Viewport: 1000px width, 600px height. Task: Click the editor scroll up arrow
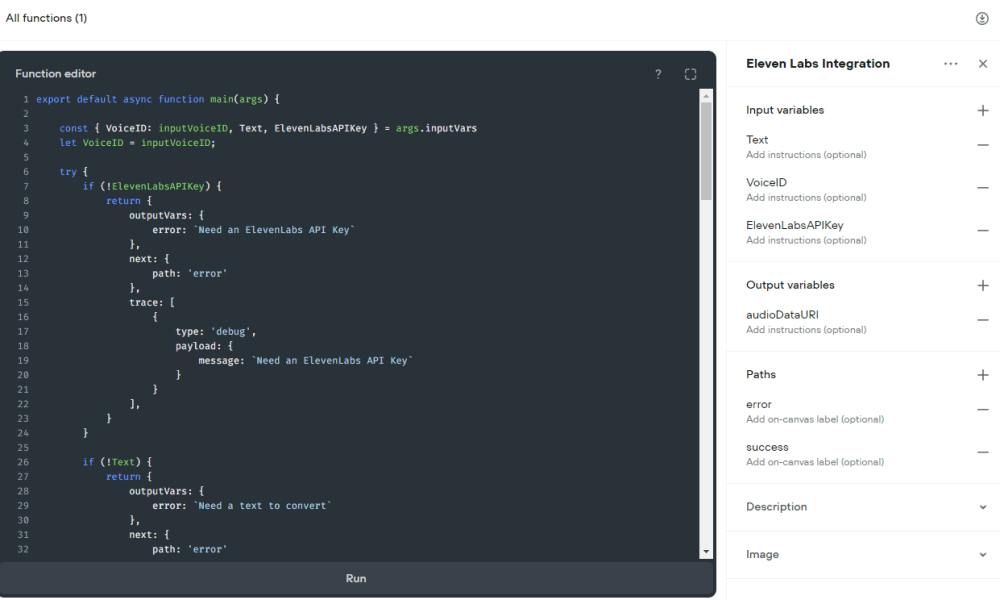(706, 96)
